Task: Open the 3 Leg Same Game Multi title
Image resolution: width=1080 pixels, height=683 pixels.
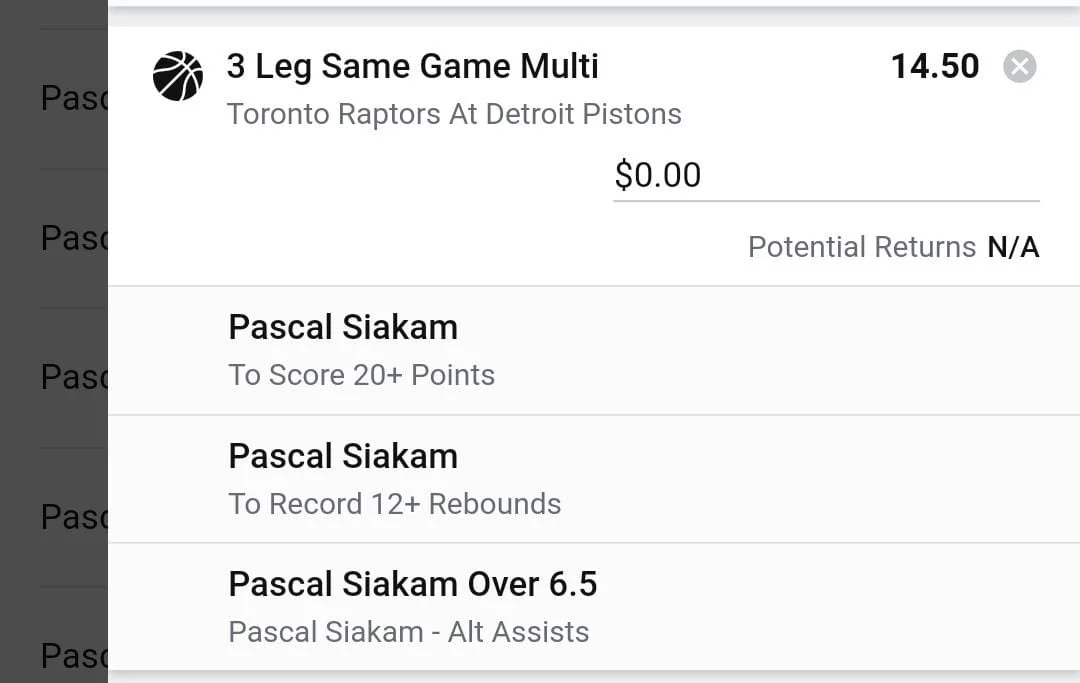Action: pos(412,67)
